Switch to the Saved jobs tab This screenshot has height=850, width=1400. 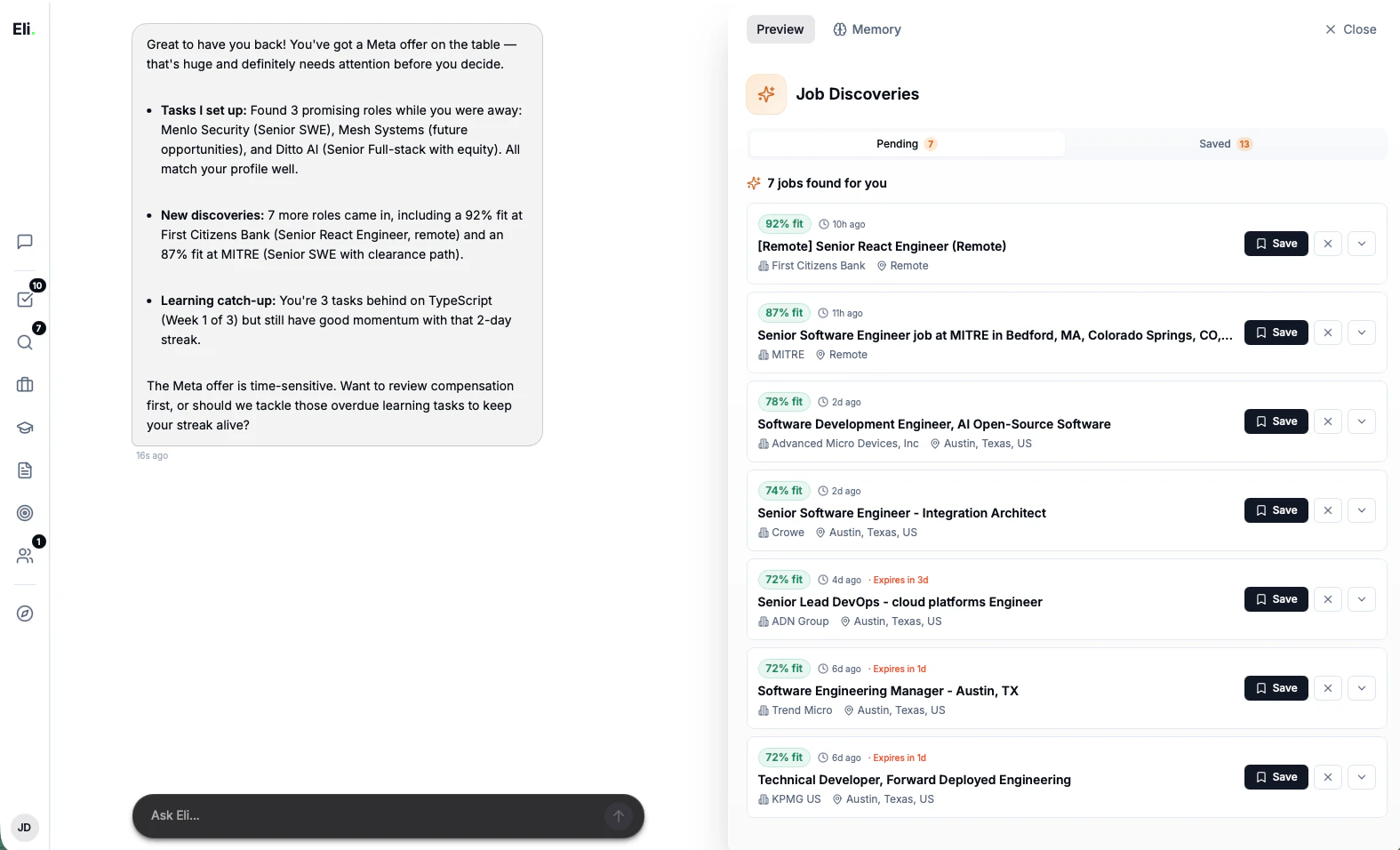point(1225,144)
